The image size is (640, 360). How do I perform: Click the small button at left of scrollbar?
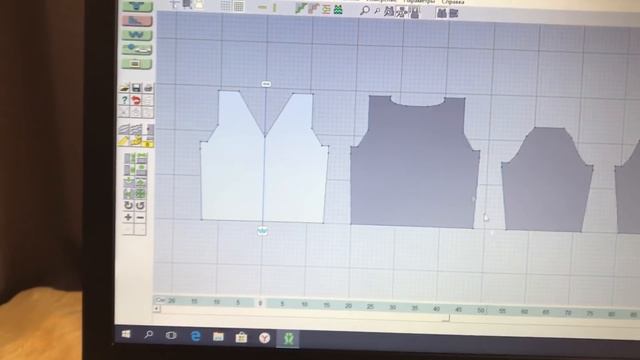click(x=156, y=309)
